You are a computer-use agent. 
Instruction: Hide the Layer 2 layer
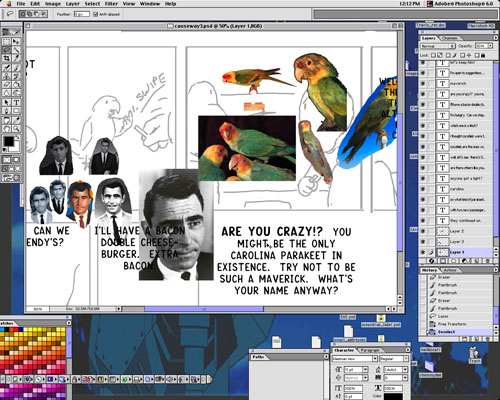[x=423, y=231]
